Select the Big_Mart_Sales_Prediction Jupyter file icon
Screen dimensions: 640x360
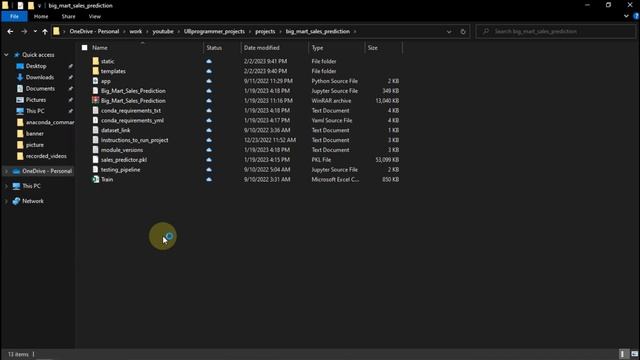[x=96, y=91]
